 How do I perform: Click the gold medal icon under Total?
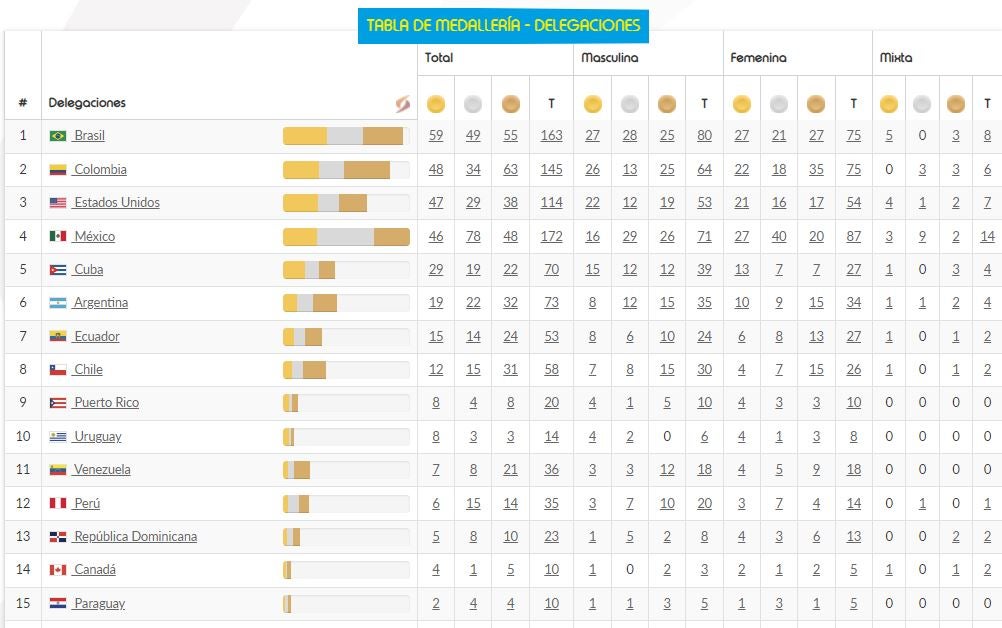[436, 104]
